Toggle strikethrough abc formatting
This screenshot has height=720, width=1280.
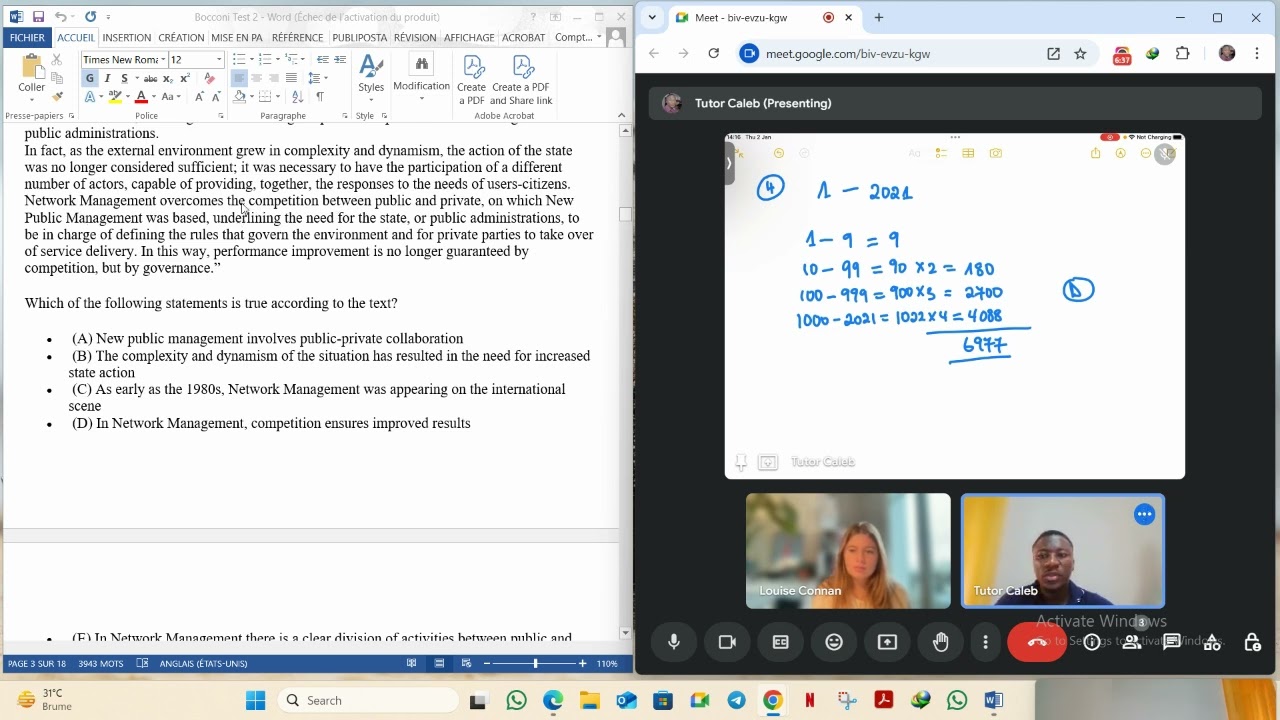tap(150, 78)
